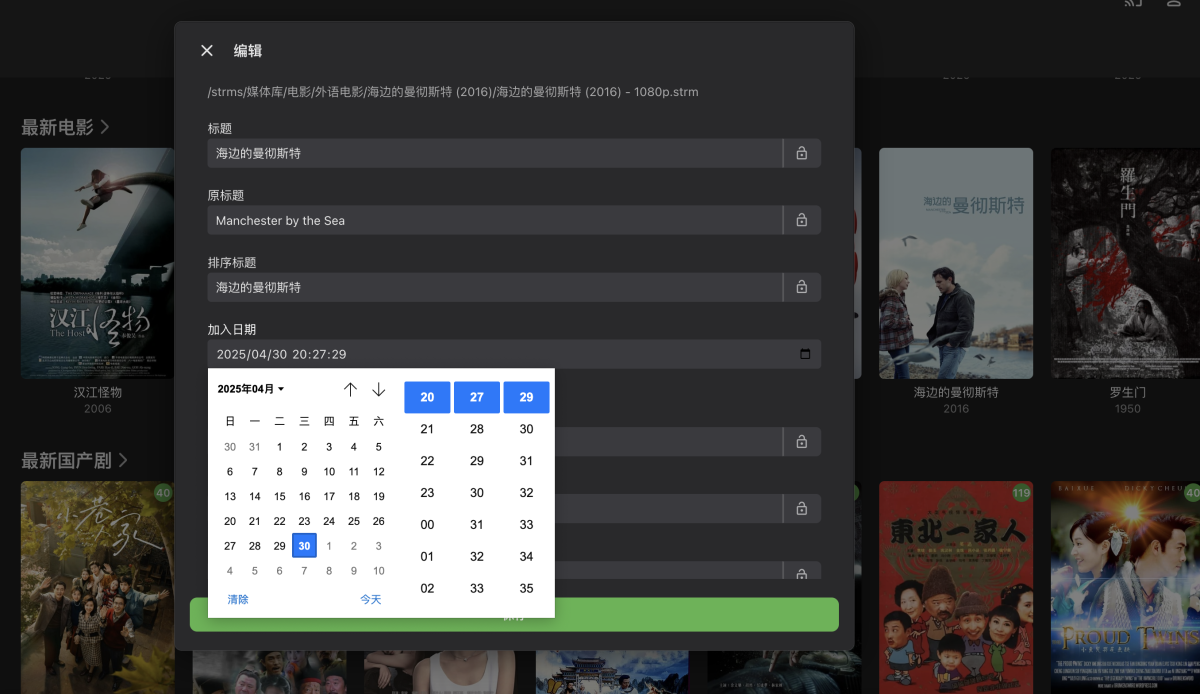Click the 海边的曼彻斯特 title under background poster
1200x694 pixels.
click(956, 393)
